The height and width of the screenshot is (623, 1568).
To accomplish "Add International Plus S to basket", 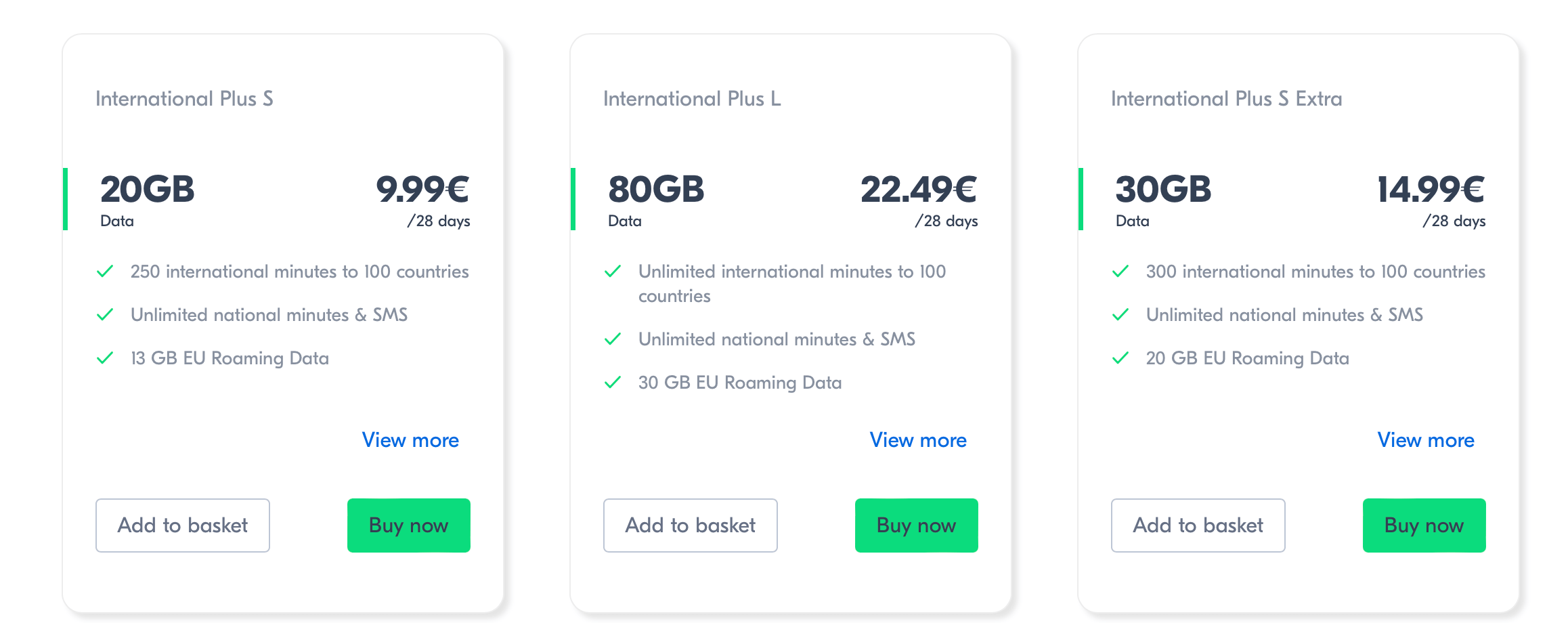I will click(183, 525).
